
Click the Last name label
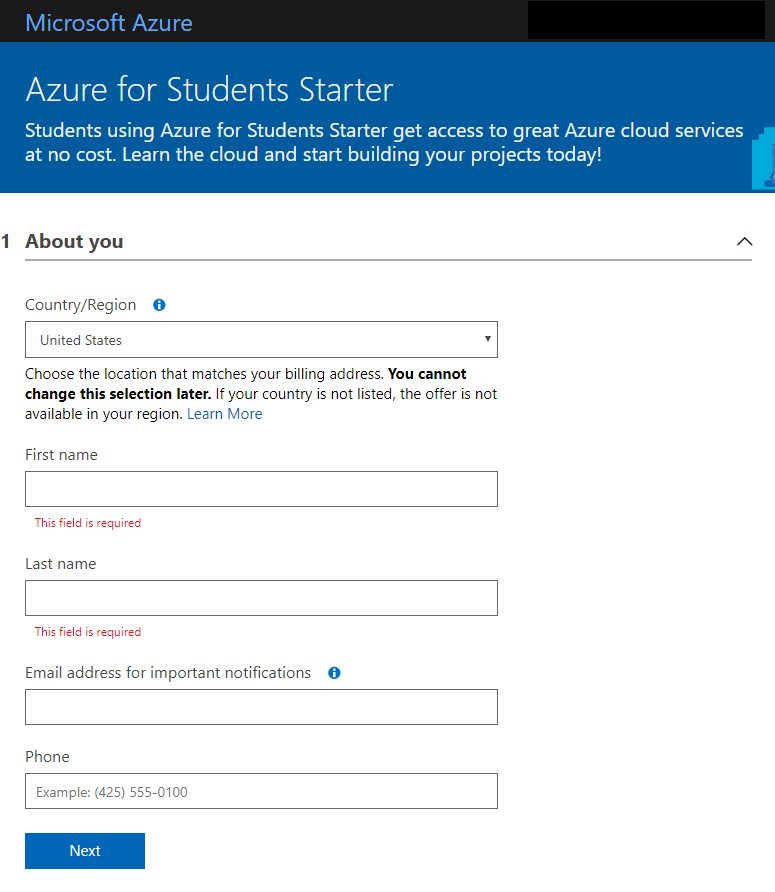pyautogui.click(x=61, y=564)
